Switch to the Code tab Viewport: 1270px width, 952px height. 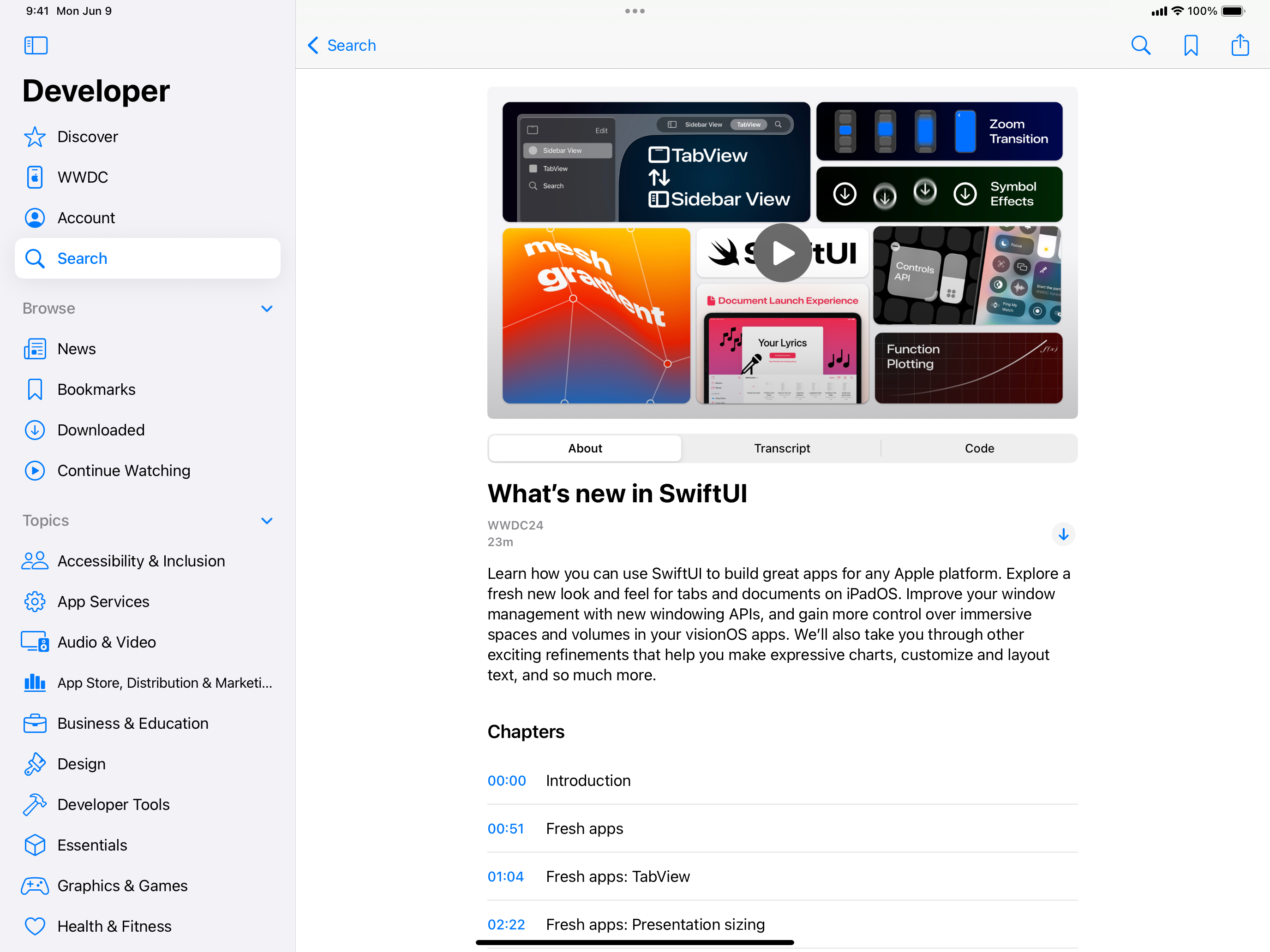[x=979, y=448]
